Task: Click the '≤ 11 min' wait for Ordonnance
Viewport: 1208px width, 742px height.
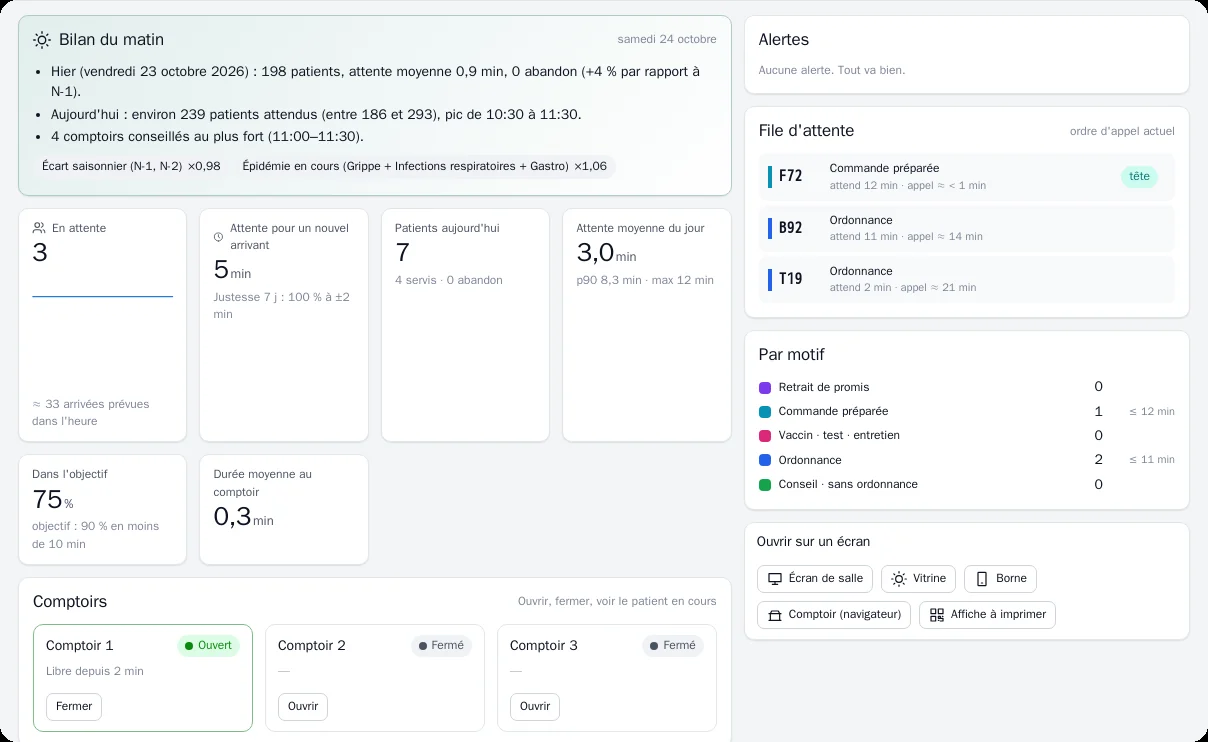Action: (x=1152, y=460)
